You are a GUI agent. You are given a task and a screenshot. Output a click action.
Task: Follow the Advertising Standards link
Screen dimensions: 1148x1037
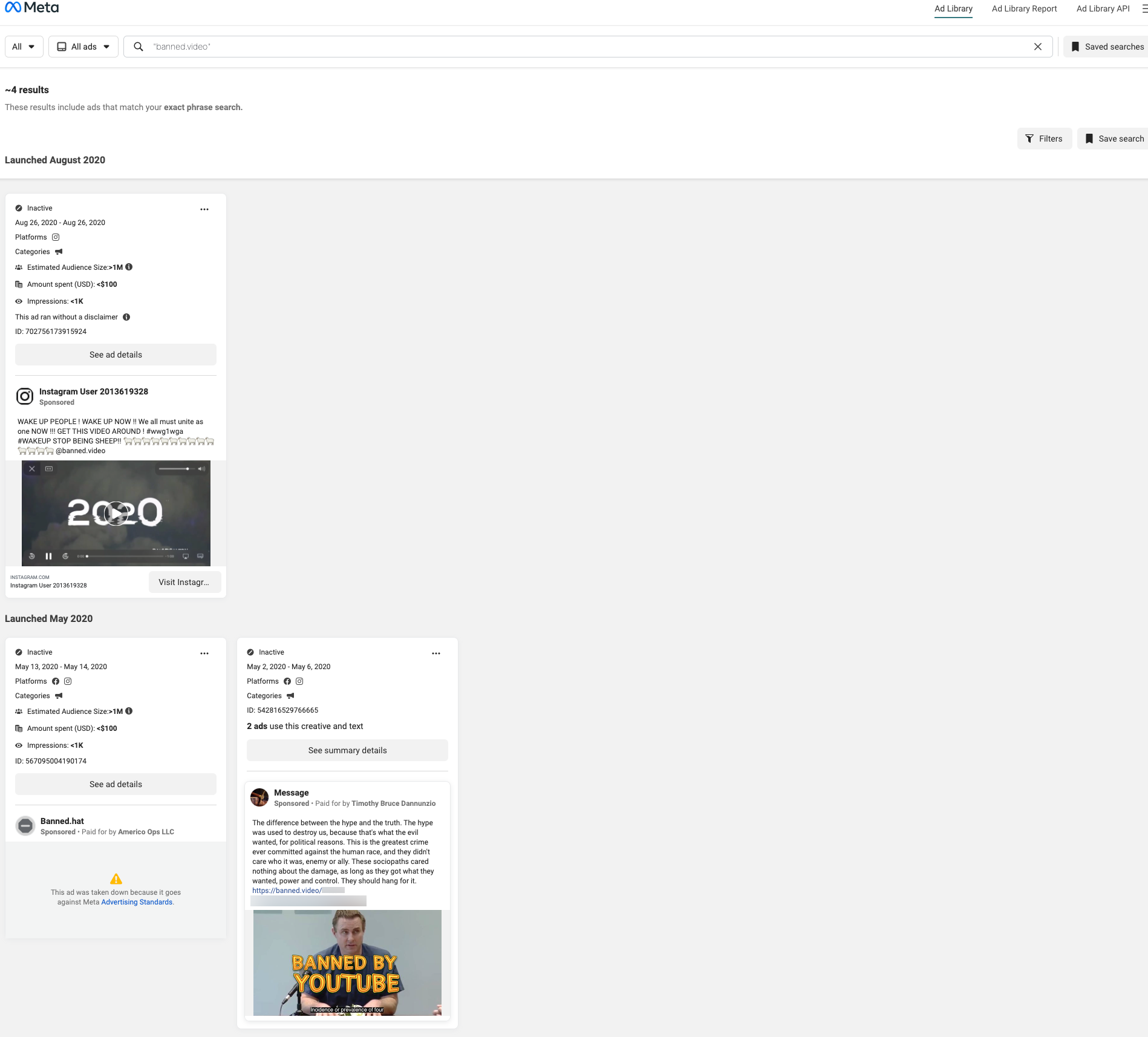click(x=137, y=902)
